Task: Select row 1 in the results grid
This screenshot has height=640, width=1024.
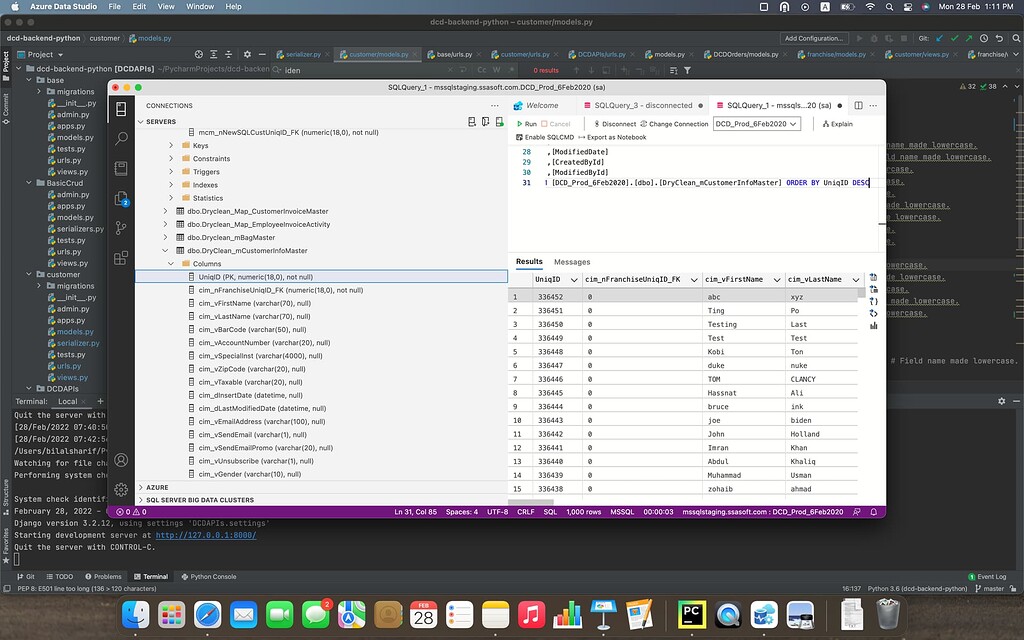Action: 516,297
